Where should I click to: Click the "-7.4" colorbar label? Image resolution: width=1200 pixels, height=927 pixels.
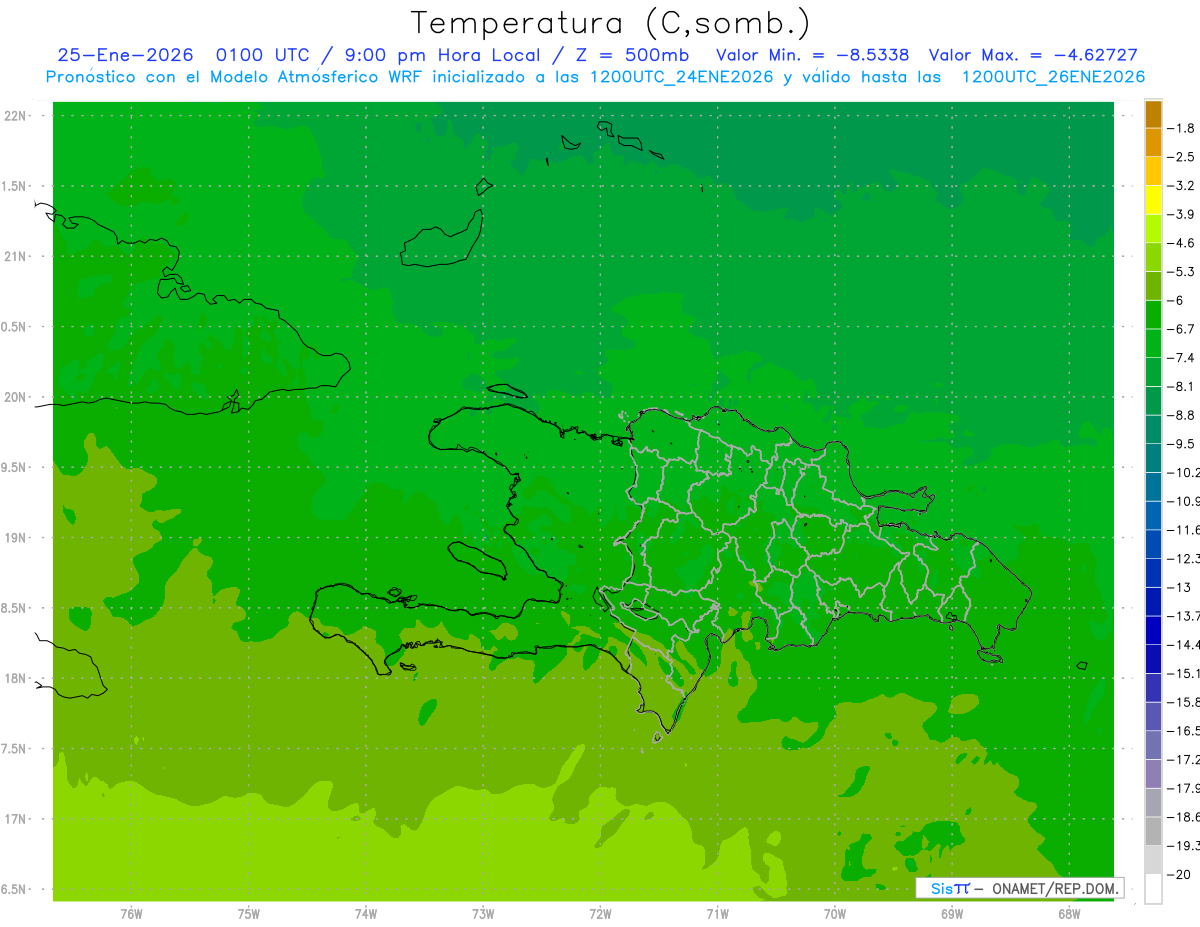pyautogui.click(x=1181, y=358)
